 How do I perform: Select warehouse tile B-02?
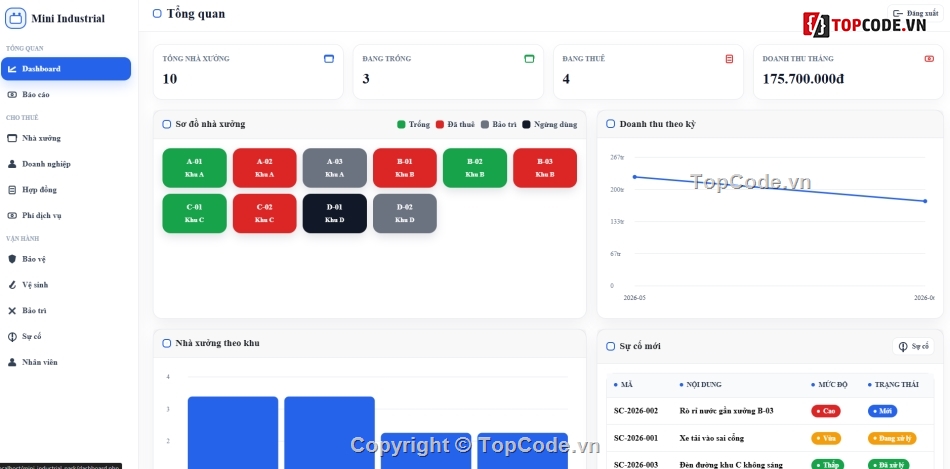pos(475,168)
